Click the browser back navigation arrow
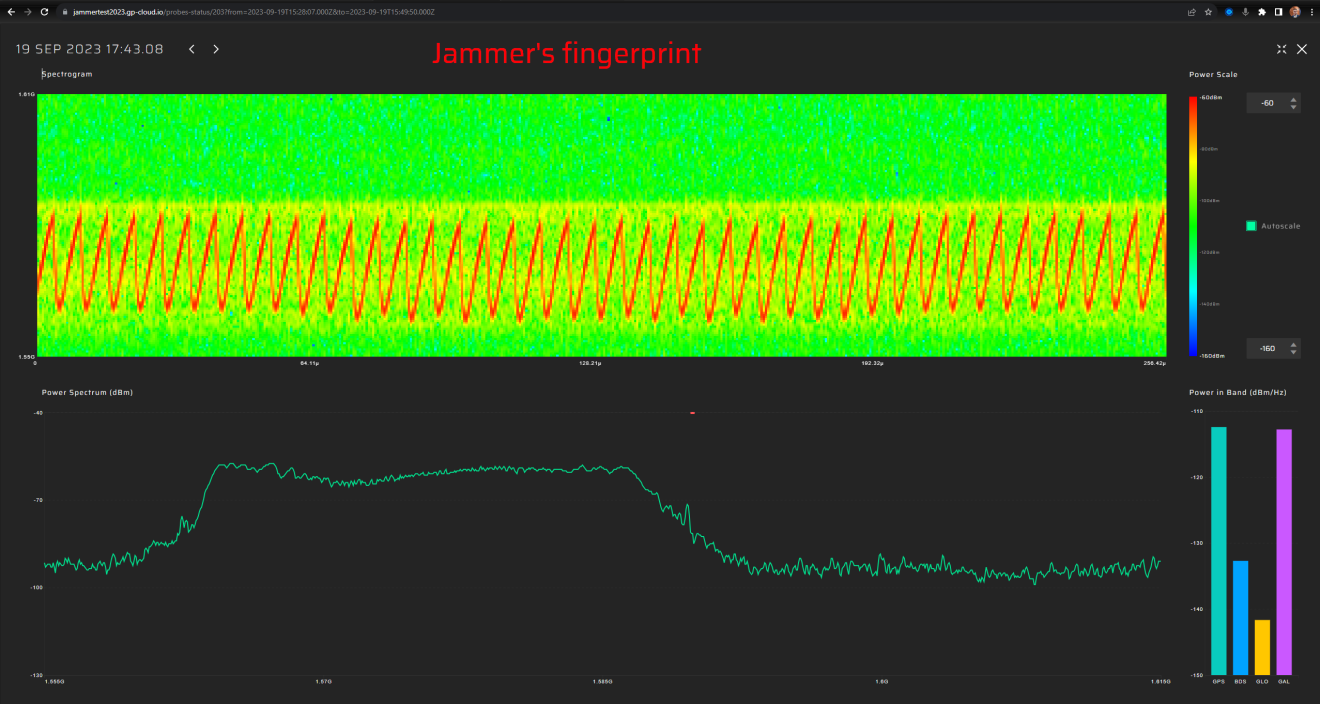This screenshot has width=1320, height=704. pos(13,11)
